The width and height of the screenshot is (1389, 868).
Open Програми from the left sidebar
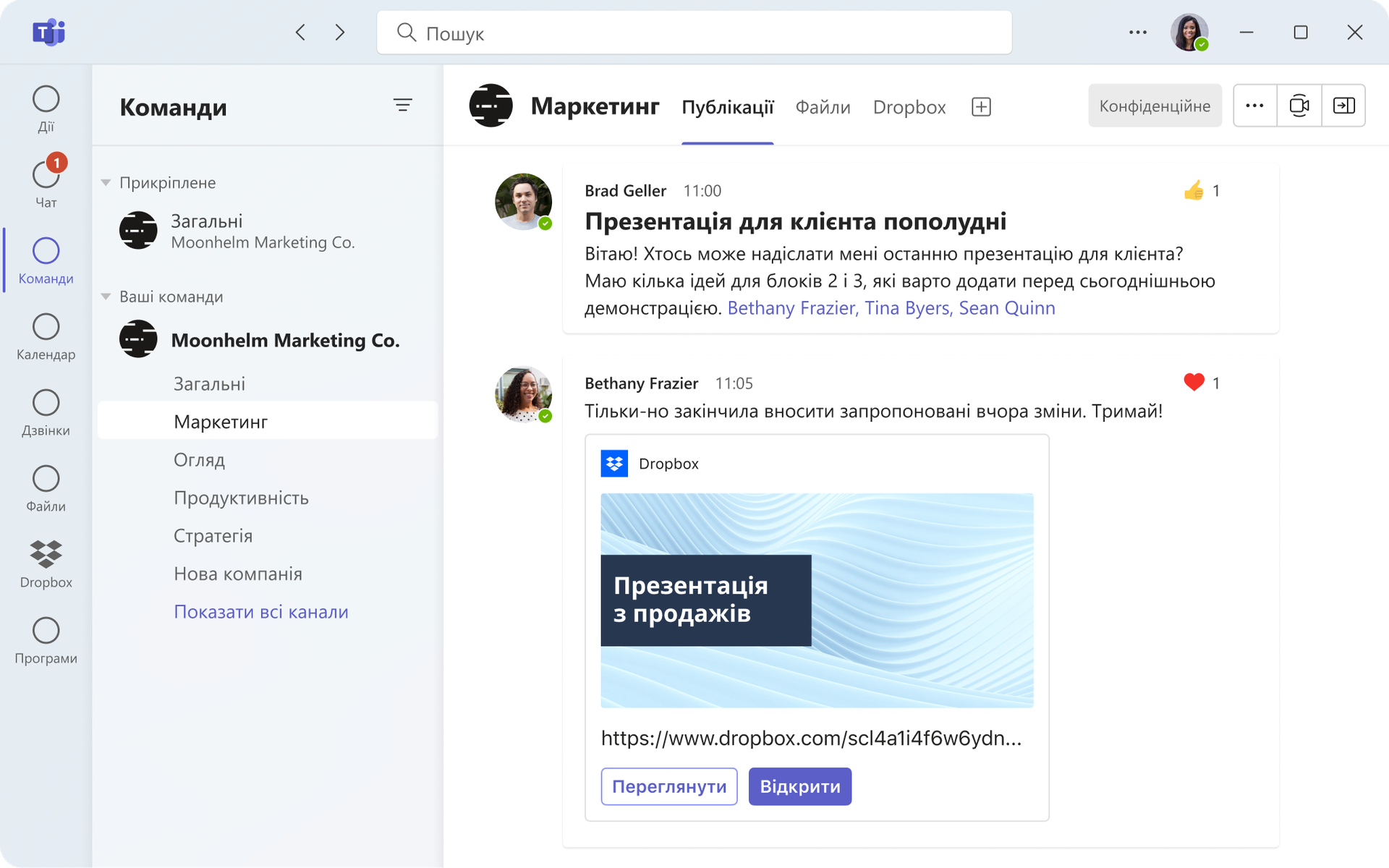(x=46, y=637)
